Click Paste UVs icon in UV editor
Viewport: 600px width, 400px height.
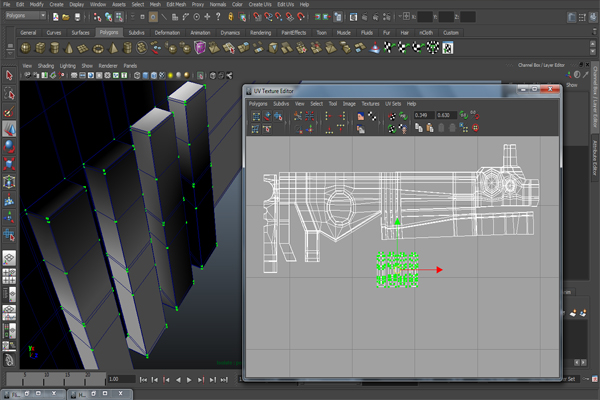(430, 128)
